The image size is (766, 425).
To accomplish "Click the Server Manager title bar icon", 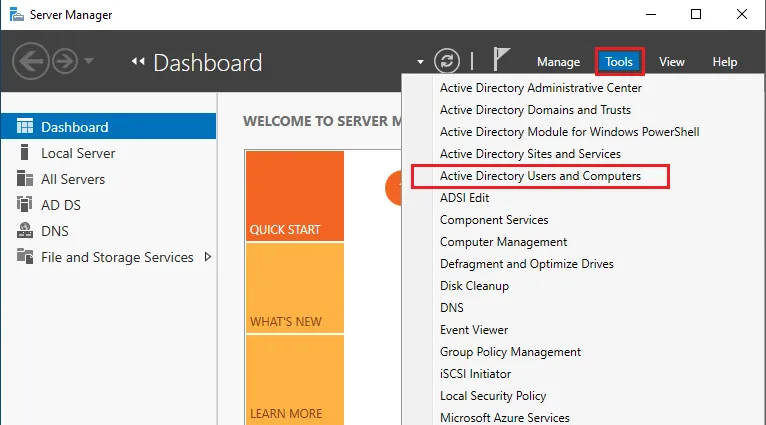I will [x=17, y=15].
